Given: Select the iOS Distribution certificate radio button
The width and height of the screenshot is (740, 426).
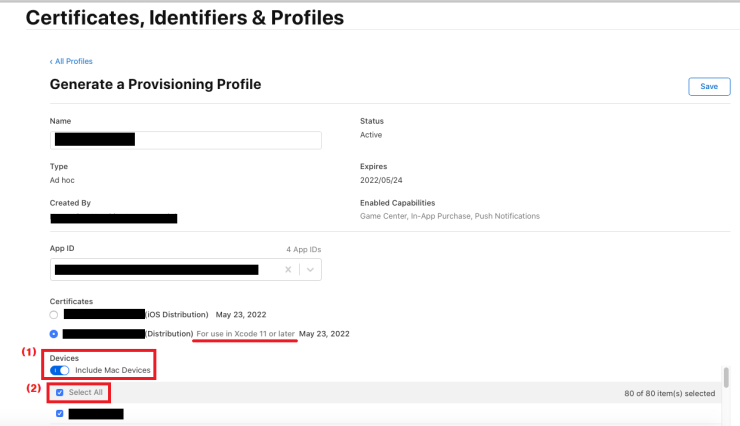Looking at the screenshot, I should pyautogui.click(x=54, y=314).
